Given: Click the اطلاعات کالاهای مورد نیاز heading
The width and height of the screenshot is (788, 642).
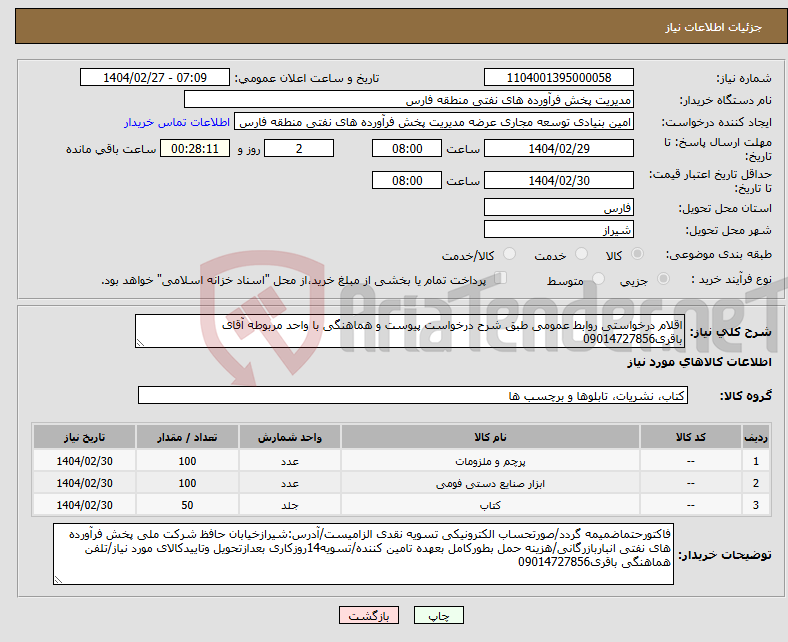Looking at the screenshot, I should point(699,362).
